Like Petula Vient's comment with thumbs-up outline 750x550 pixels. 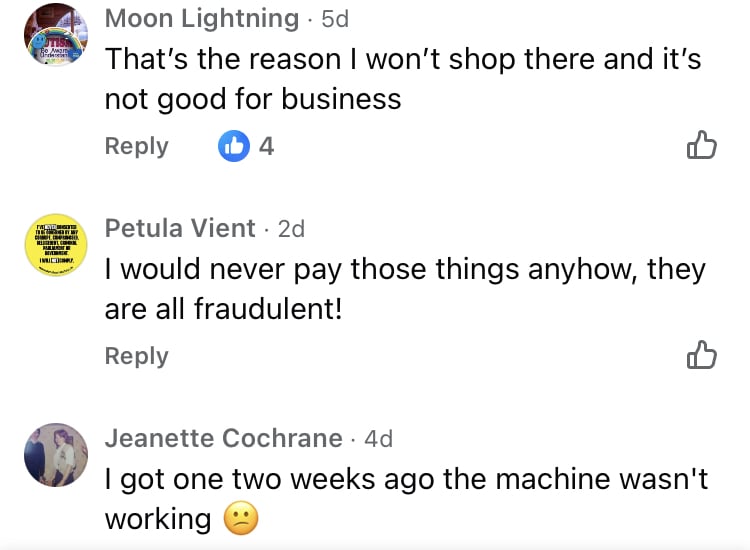click(702, 355)
